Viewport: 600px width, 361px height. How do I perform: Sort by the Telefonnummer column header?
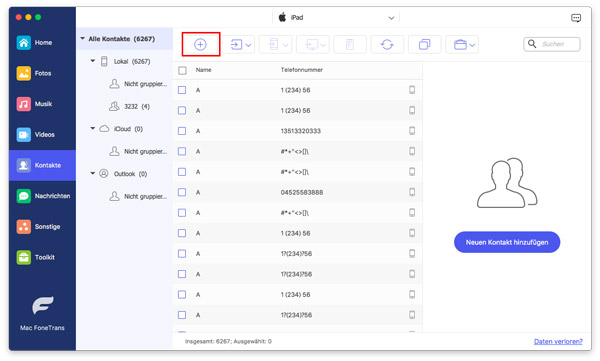pos(302,70)
